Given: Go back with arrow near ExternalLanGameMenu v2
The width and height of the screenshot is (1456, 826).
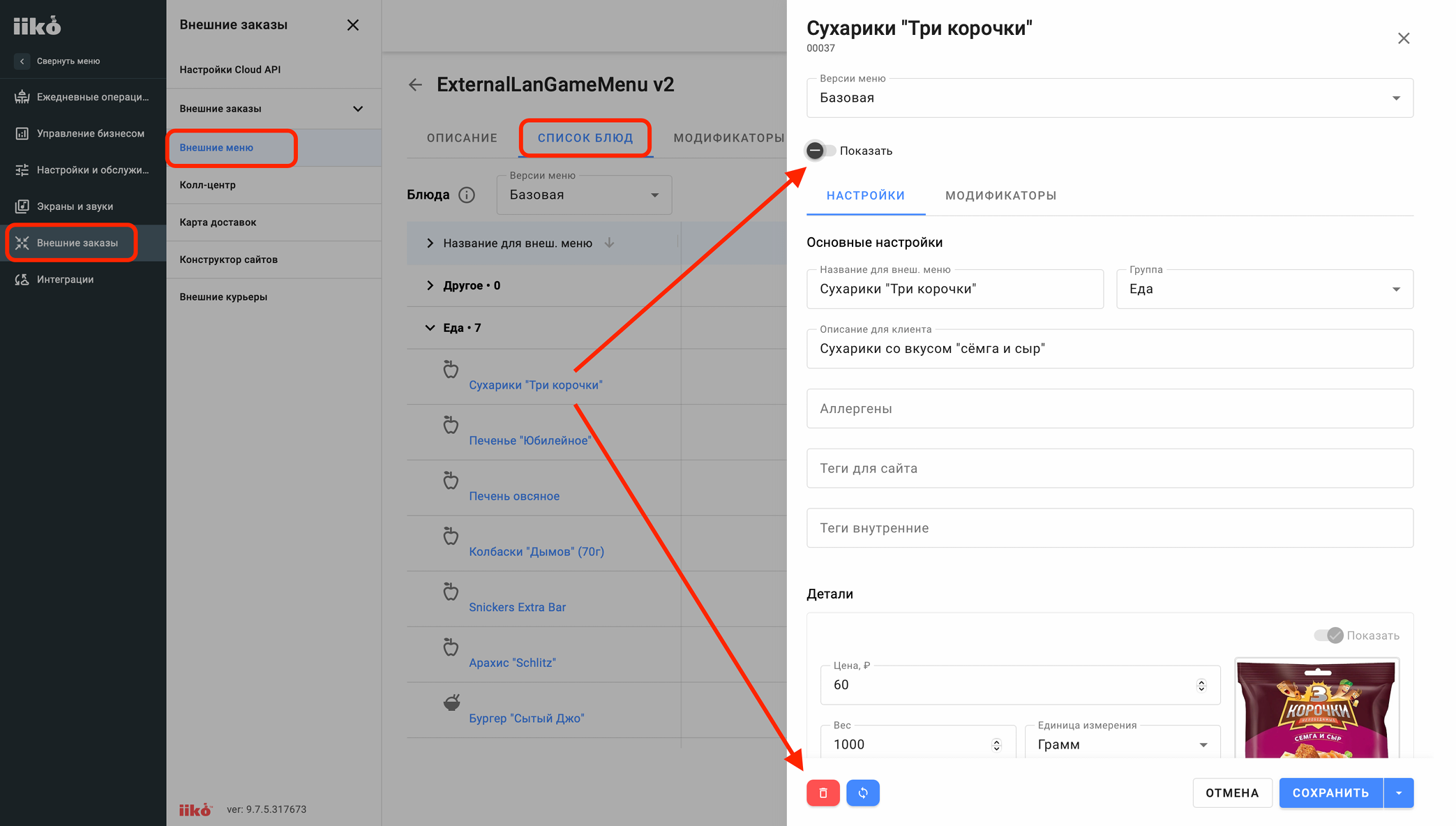Looking at the screenshot, I should [x=416, y=85].
